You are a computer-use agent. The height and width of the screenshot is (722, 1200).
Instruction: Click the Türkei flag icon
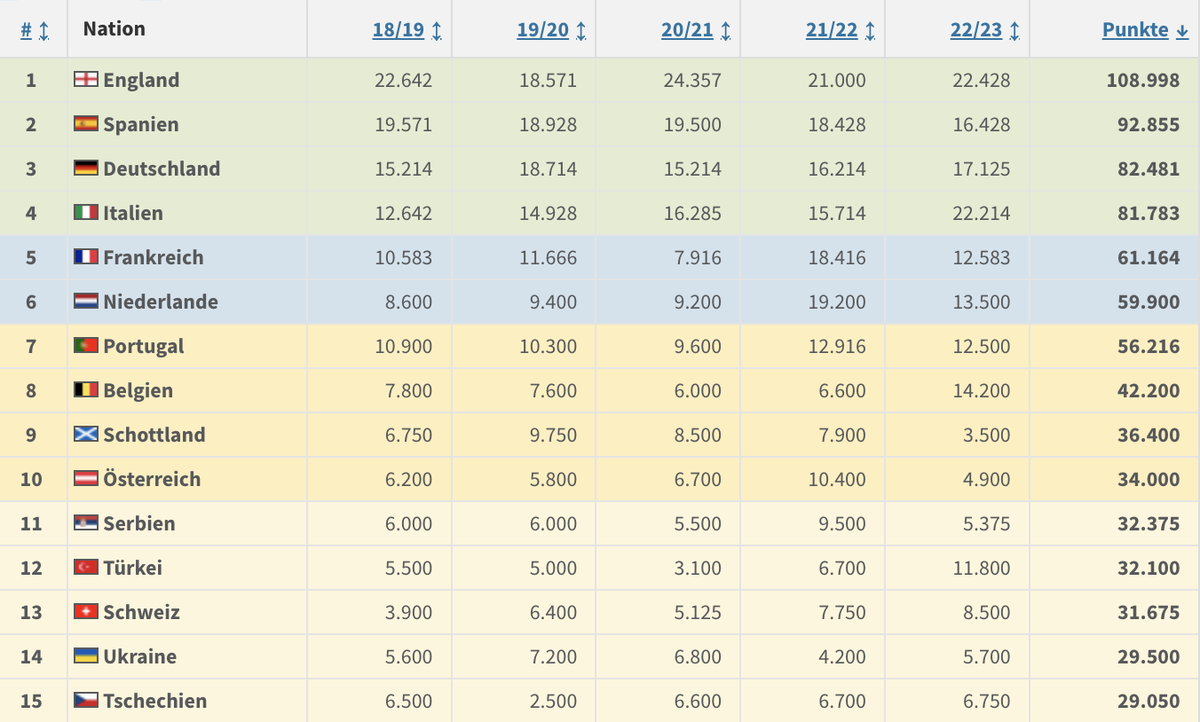(x=86, y=567)
